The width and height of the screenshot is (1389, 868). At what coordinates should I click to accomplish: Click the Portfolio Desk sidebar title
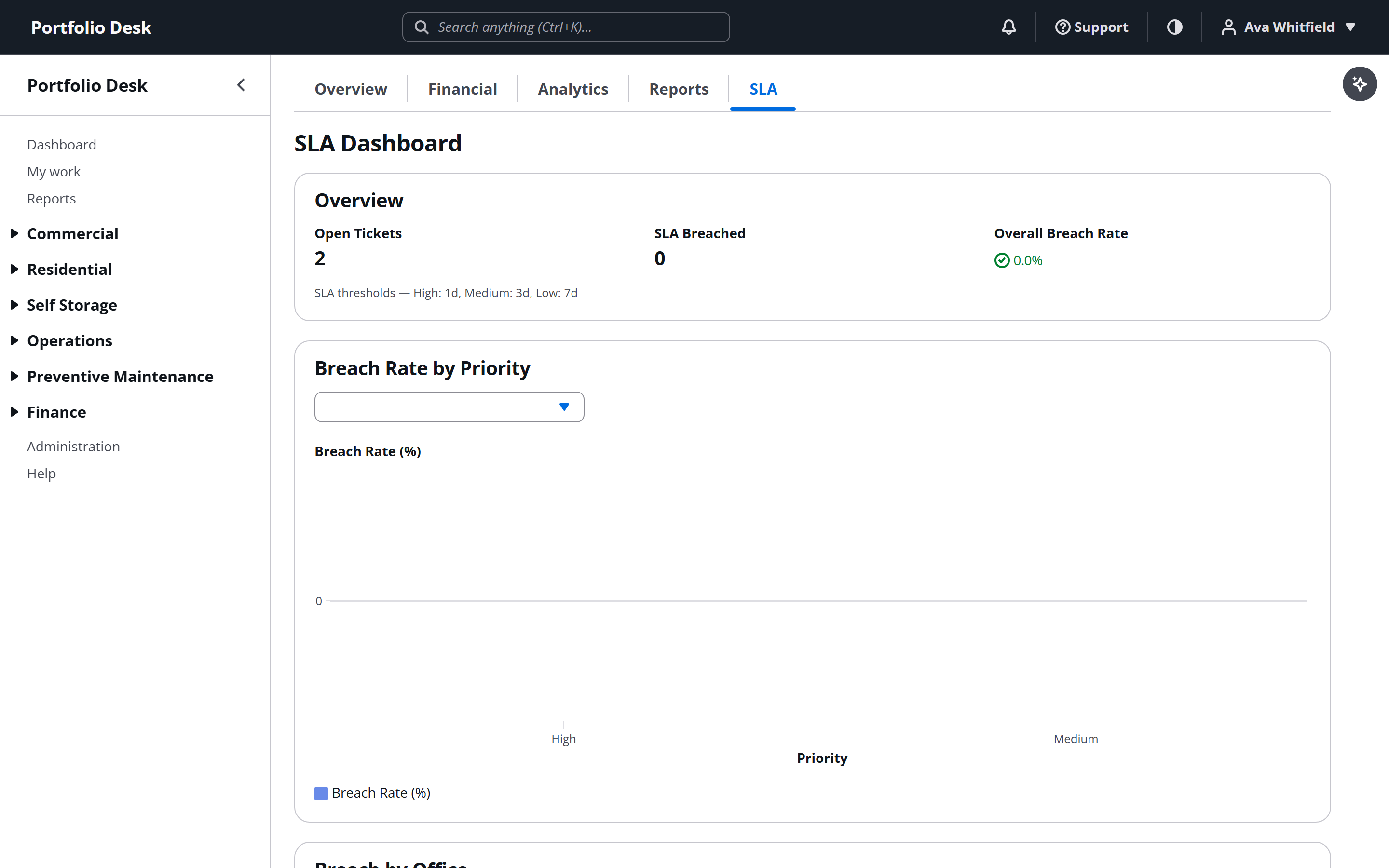pyautogui.click(x=87, y=85)
